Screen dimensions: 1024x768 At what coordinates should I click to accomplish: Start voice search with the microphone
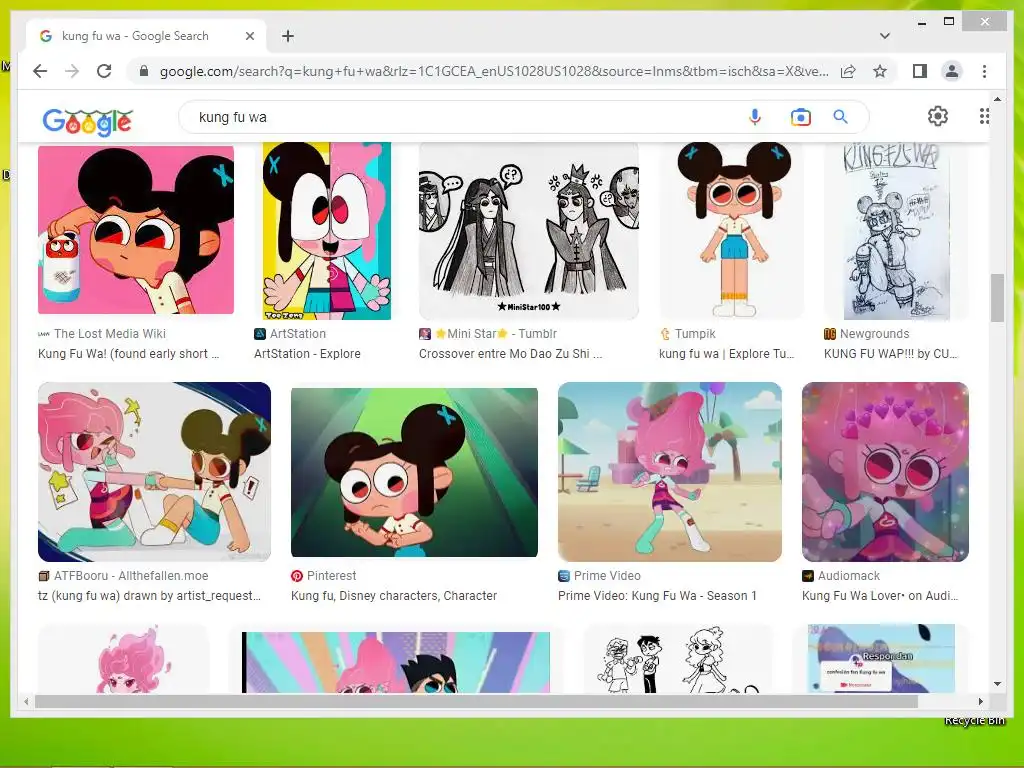coord(754,117)
